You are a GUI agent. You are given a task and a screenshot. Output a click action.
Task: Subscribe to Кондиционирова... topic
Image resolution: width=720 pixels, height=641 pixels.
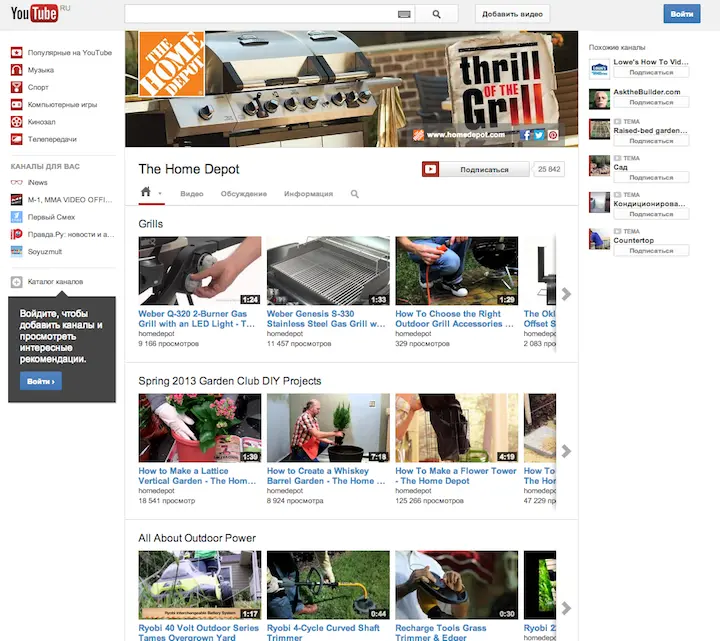[651, 214]
